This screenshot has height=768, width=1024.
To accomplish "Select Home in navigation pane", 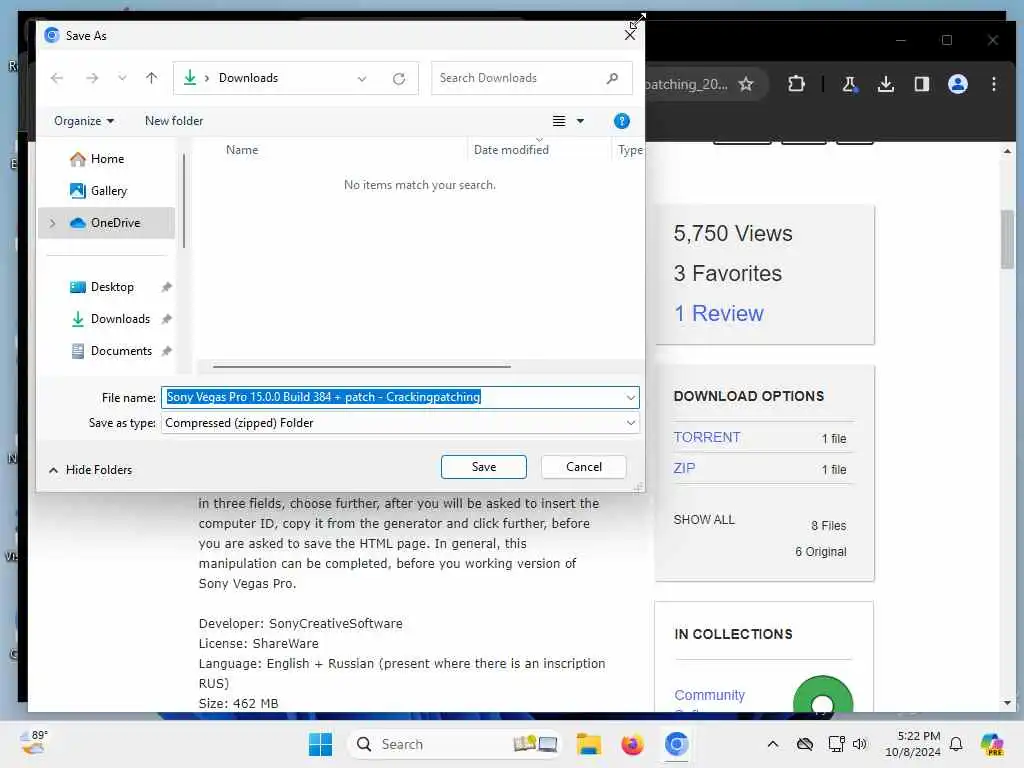I will coord(107,159).
